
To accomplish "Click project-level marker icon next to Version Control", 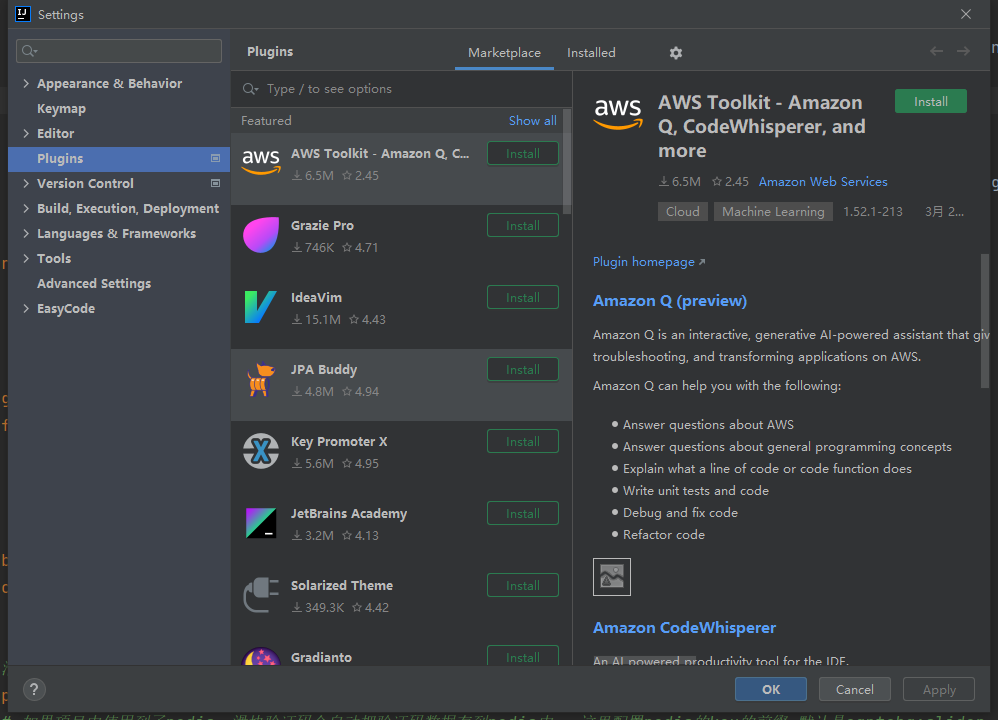I will (215, 183).
